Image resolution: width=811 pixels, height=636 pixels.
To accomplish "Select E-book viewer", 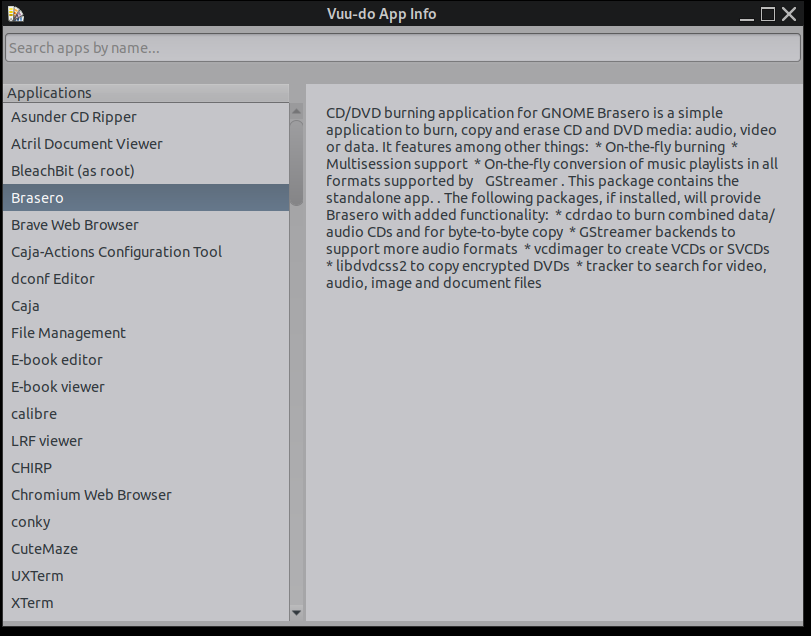I will click(146, 387).
